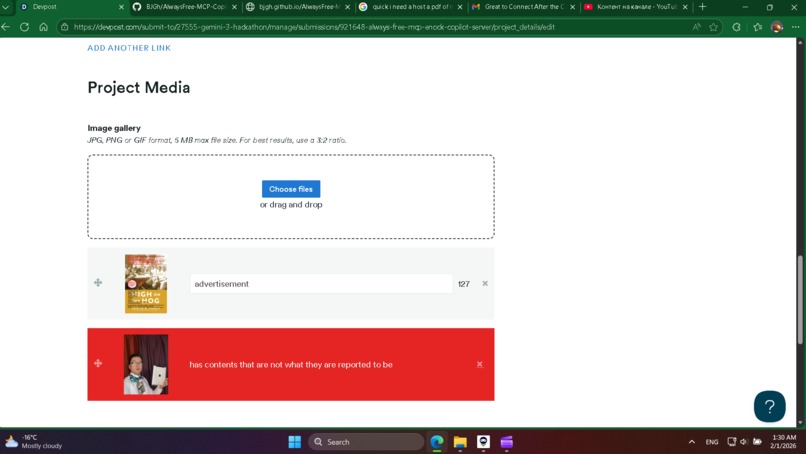This screenshot has width=806, height=454.
Task: Close the Gmail tab
Action: [x=573, y=7]
